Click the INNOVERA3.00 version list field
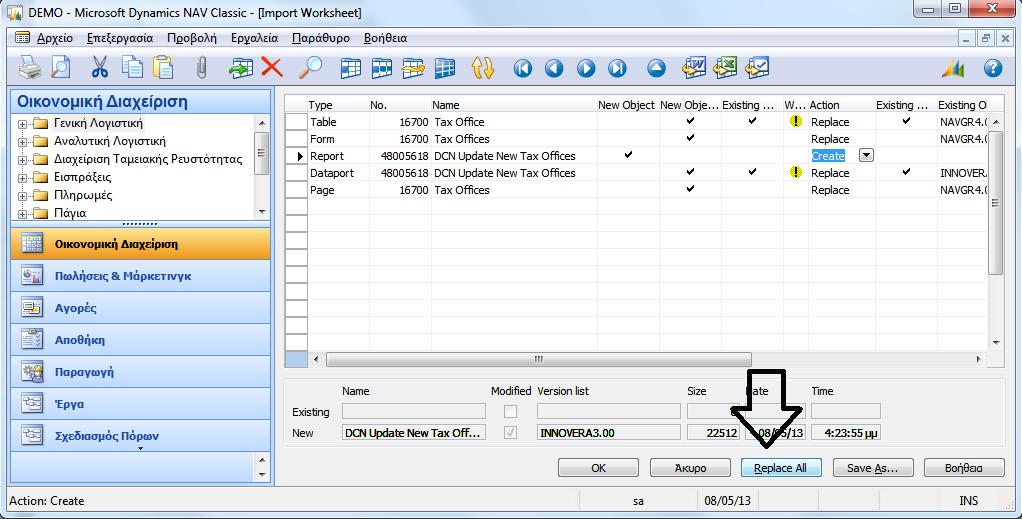The width and height of the screenshot is (1022, 519). (x=608, y=432)
